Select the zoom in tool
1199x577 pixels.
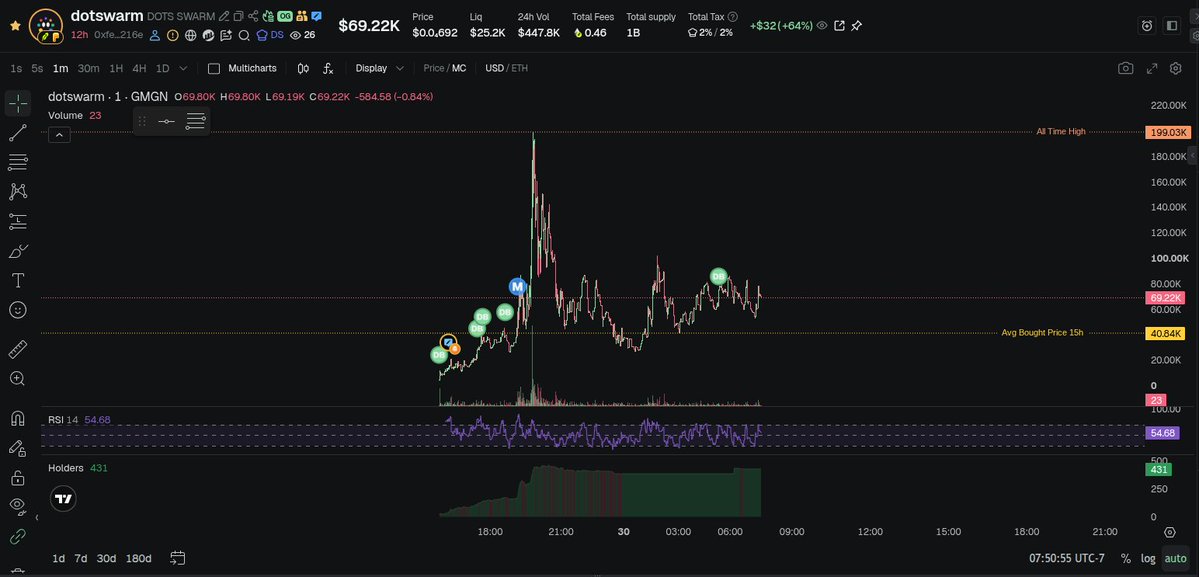point(18,378)
